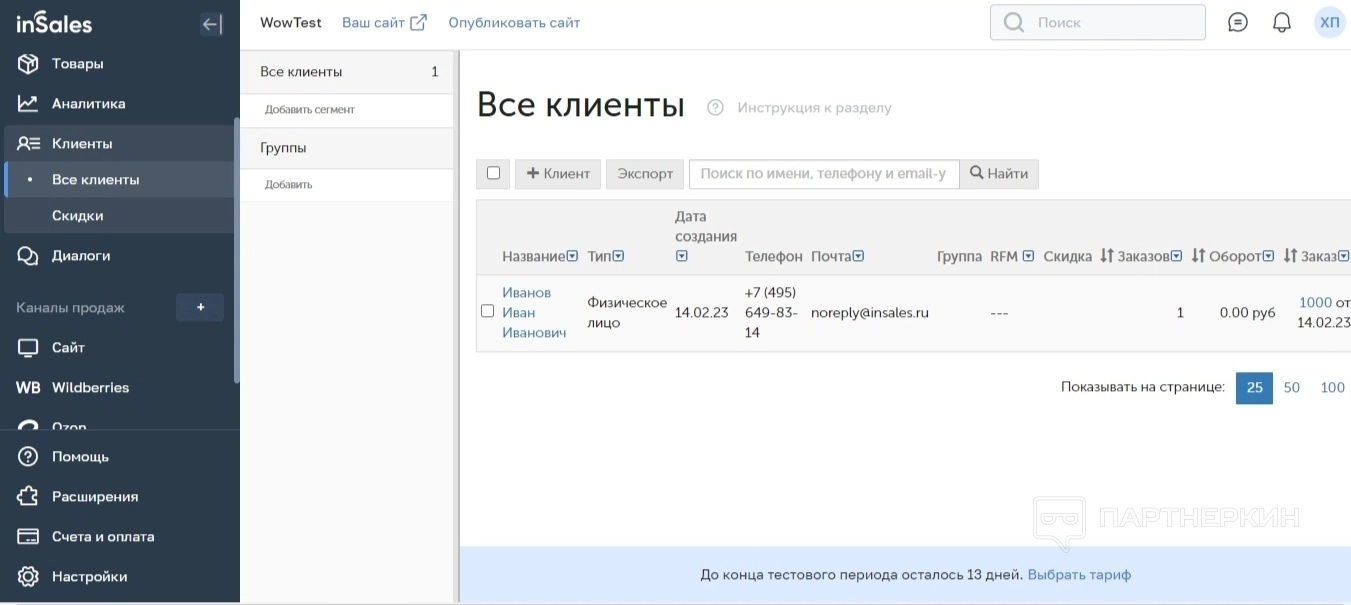Click the help question mark icon
1351x605 pixels.
click(715, 108)
